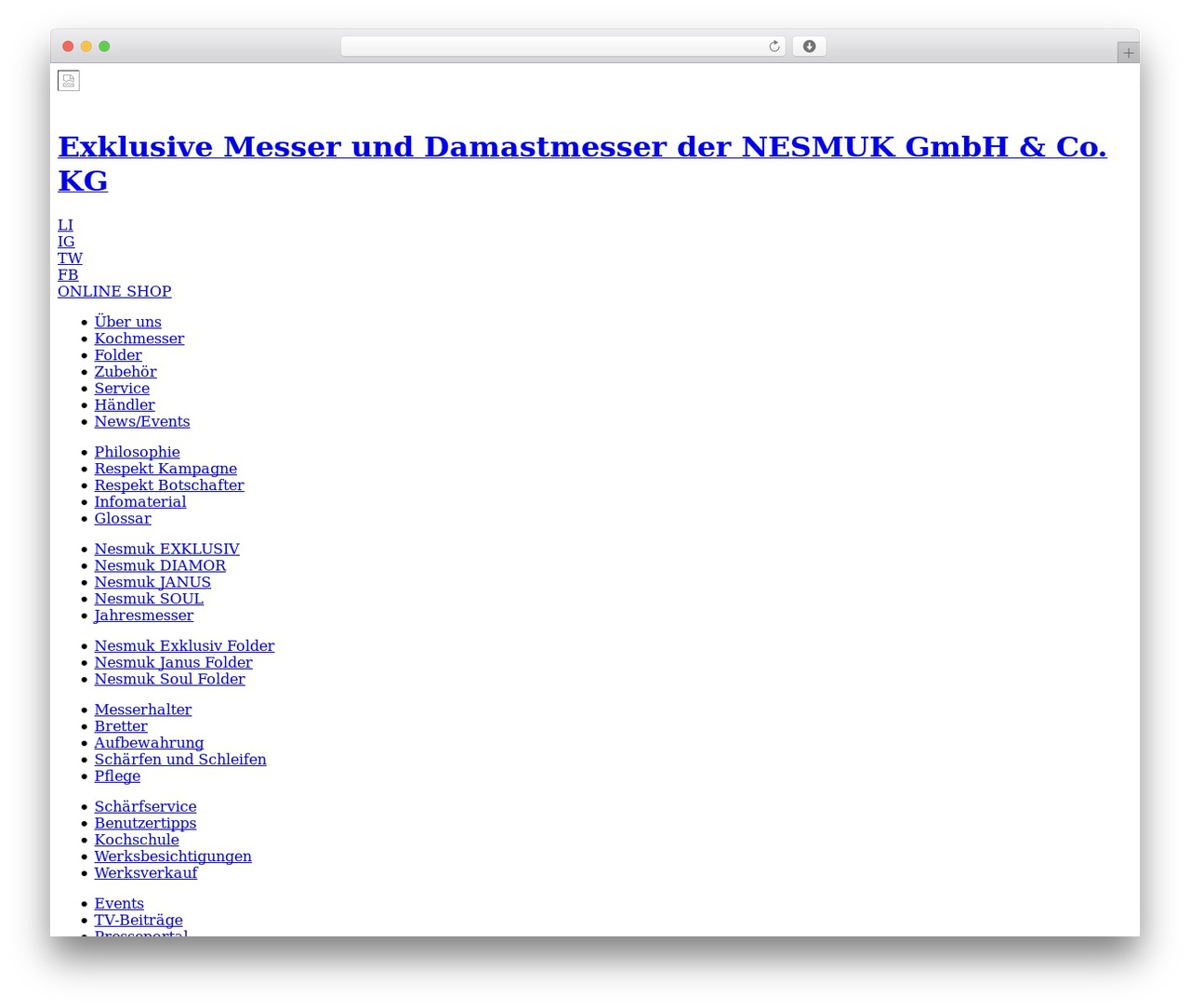Viewport: 1190px width, 1008px height.
Task: Open the Glossar link
Action: pos(123,520)
